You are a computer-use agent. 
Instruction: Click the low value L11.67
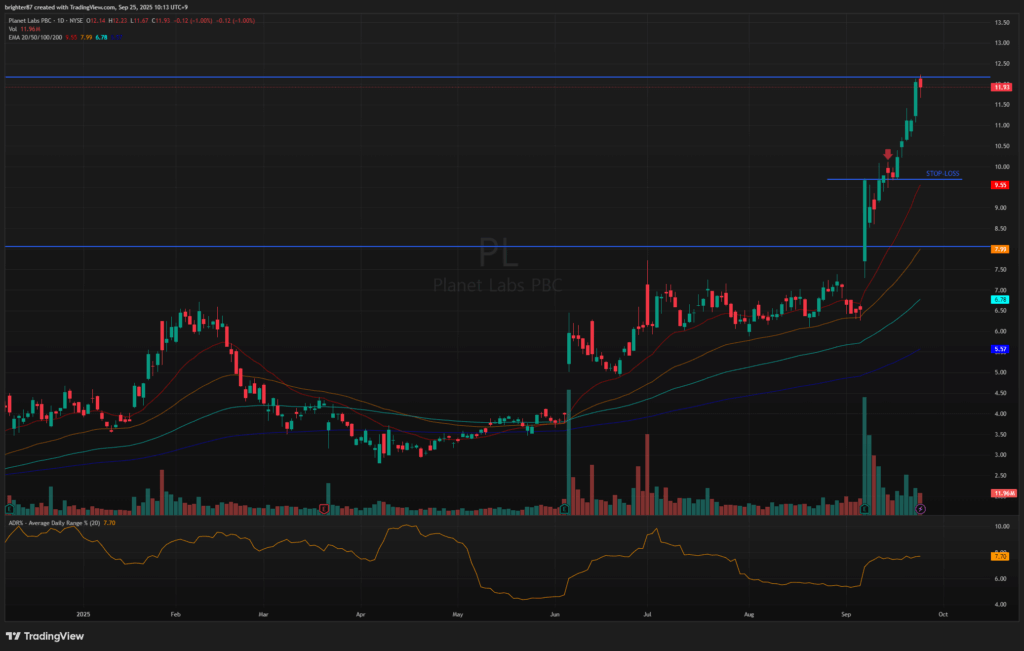(x=139, y=21)
